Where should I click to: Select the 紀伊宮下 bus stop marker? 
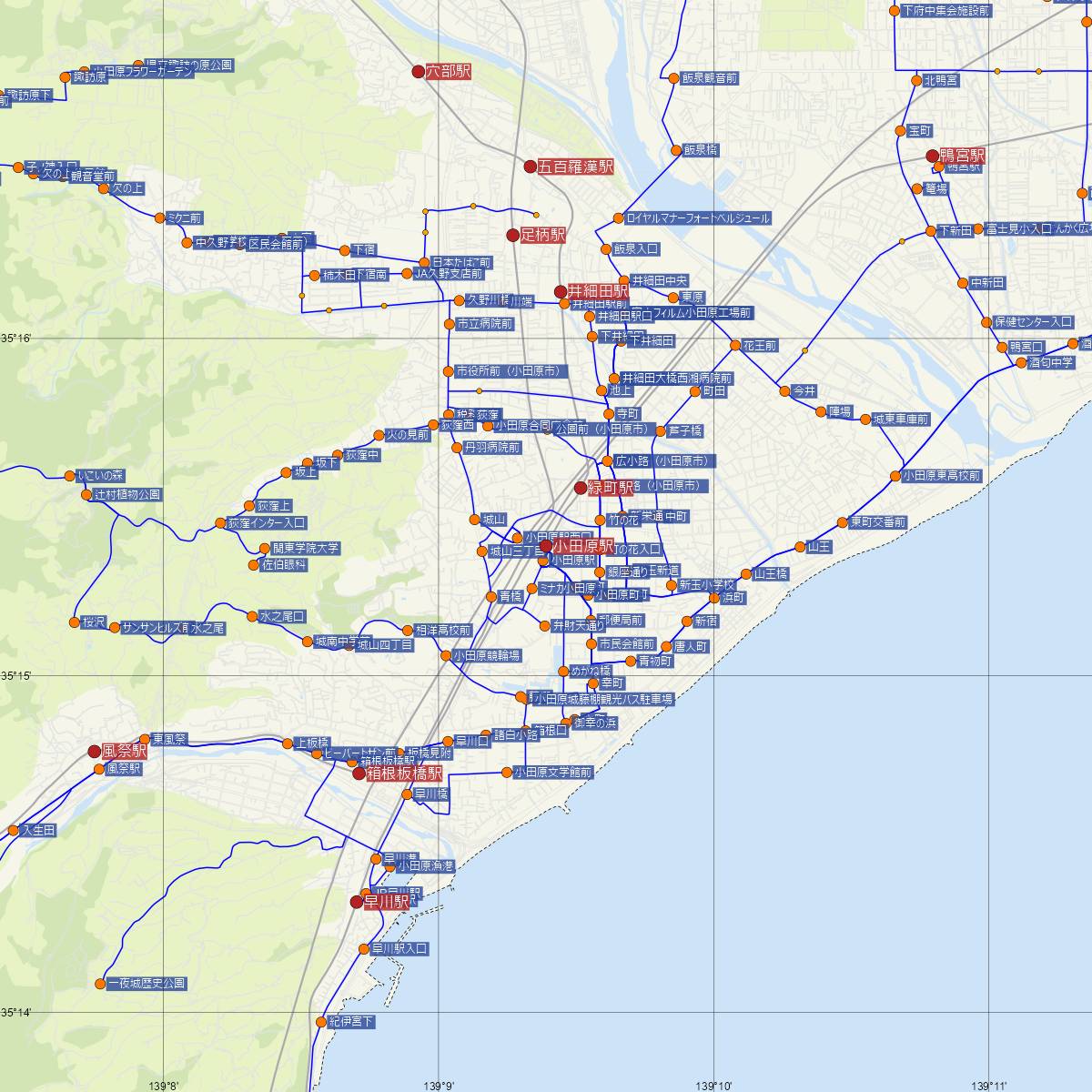click(x=321, y=1022)
